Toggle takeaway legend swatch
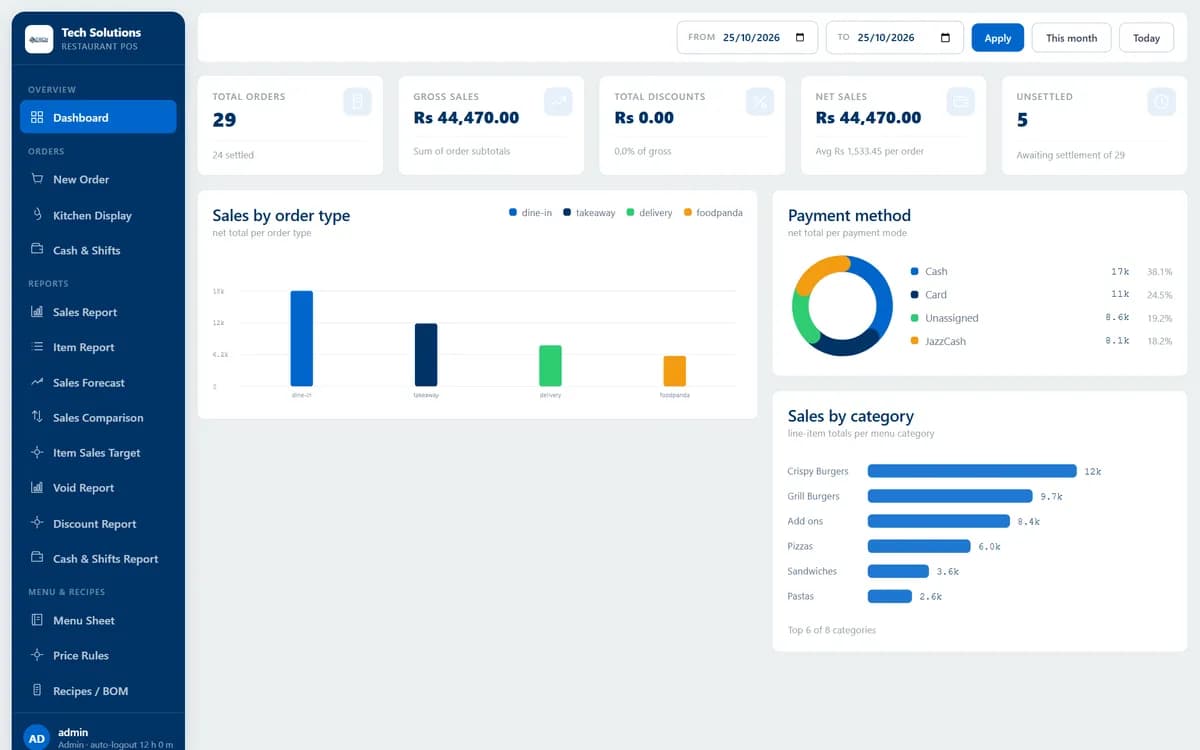This screenshot has width=1200, height=750. point(567,212)
